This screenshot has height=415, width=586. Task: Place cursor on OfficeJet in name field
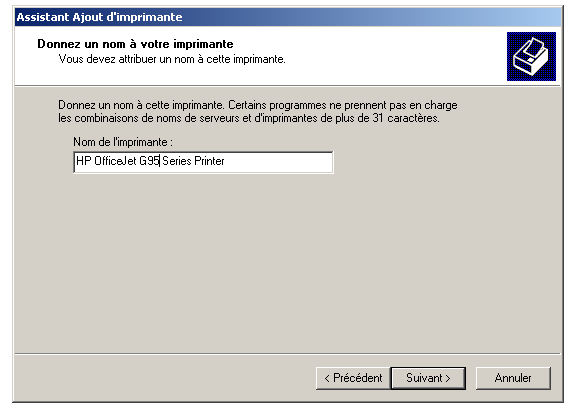click(115, 161)
